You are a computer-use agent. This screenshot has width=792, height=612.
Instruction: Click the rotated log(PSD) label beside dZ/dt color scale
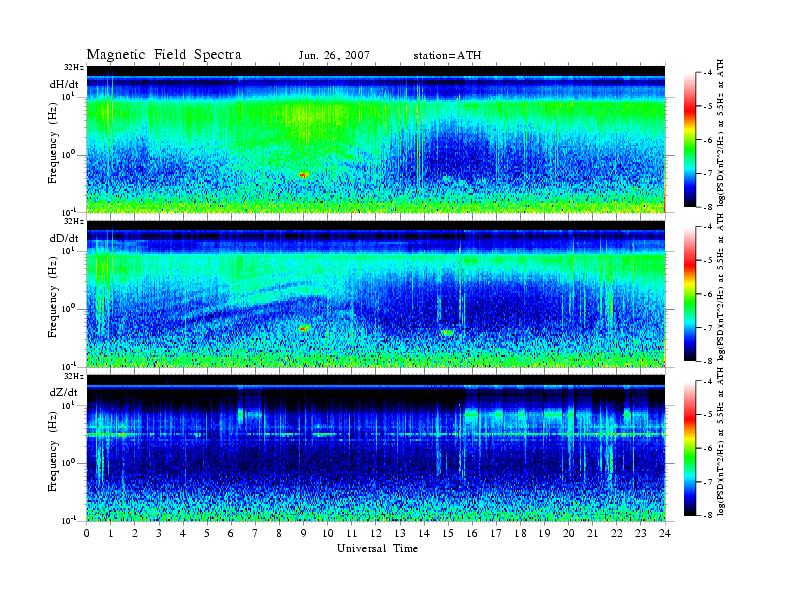(x=721, y=441)
